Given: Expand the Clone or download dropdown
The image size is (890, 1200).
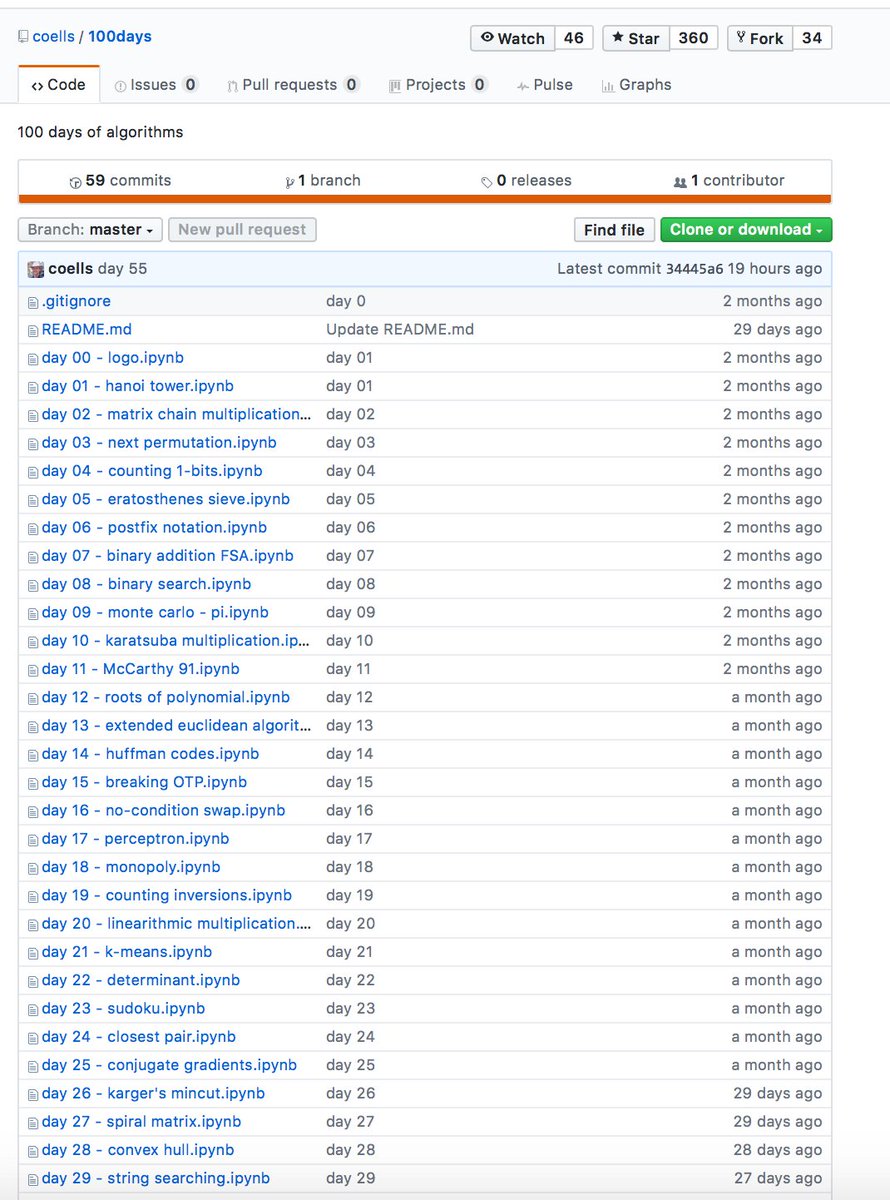Looking at the screenshot, I should (746, 230).
